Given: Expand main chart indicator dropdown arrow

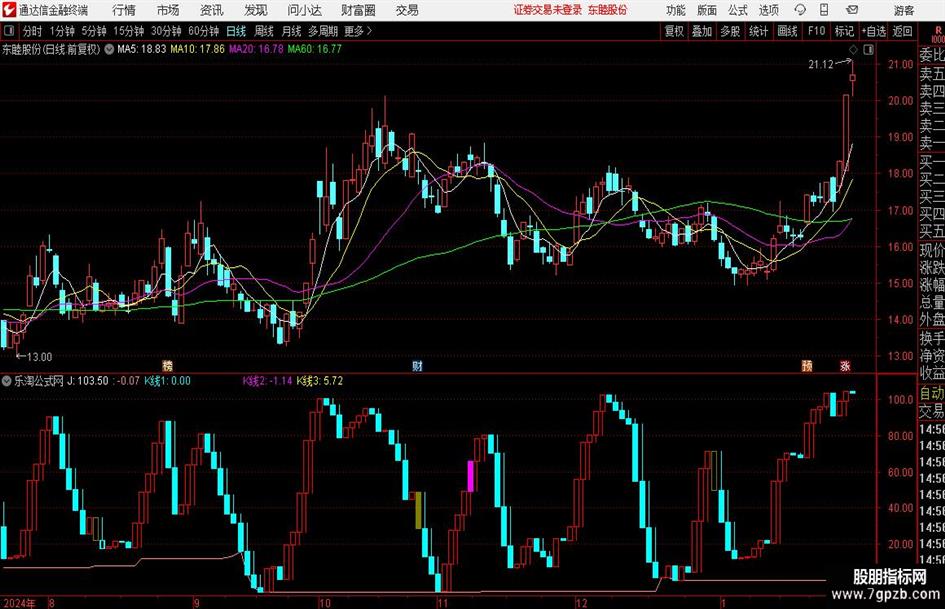Looking at the screenshot, I should pos(109,49).
